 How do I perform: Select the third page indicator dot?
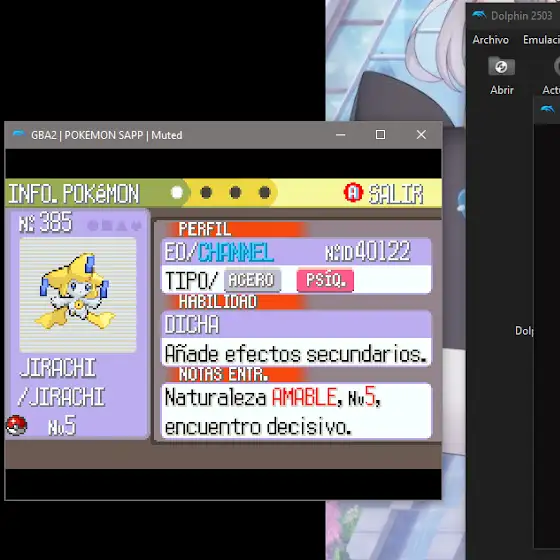(x=235, y=192)
